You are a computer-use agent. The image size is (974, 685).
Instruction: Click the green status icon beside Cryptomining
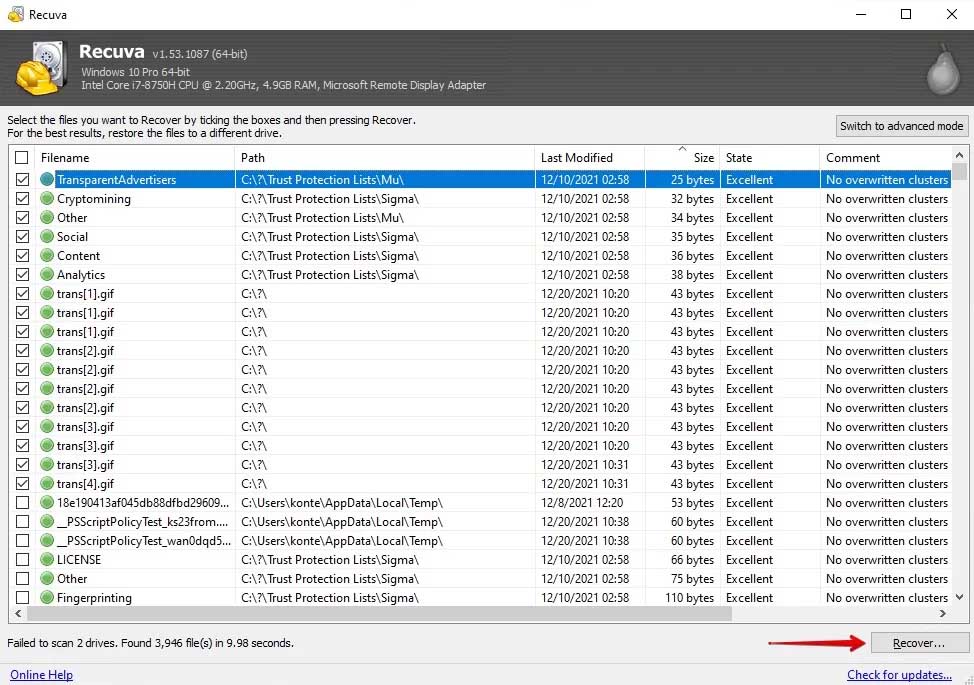pos(47,199)
